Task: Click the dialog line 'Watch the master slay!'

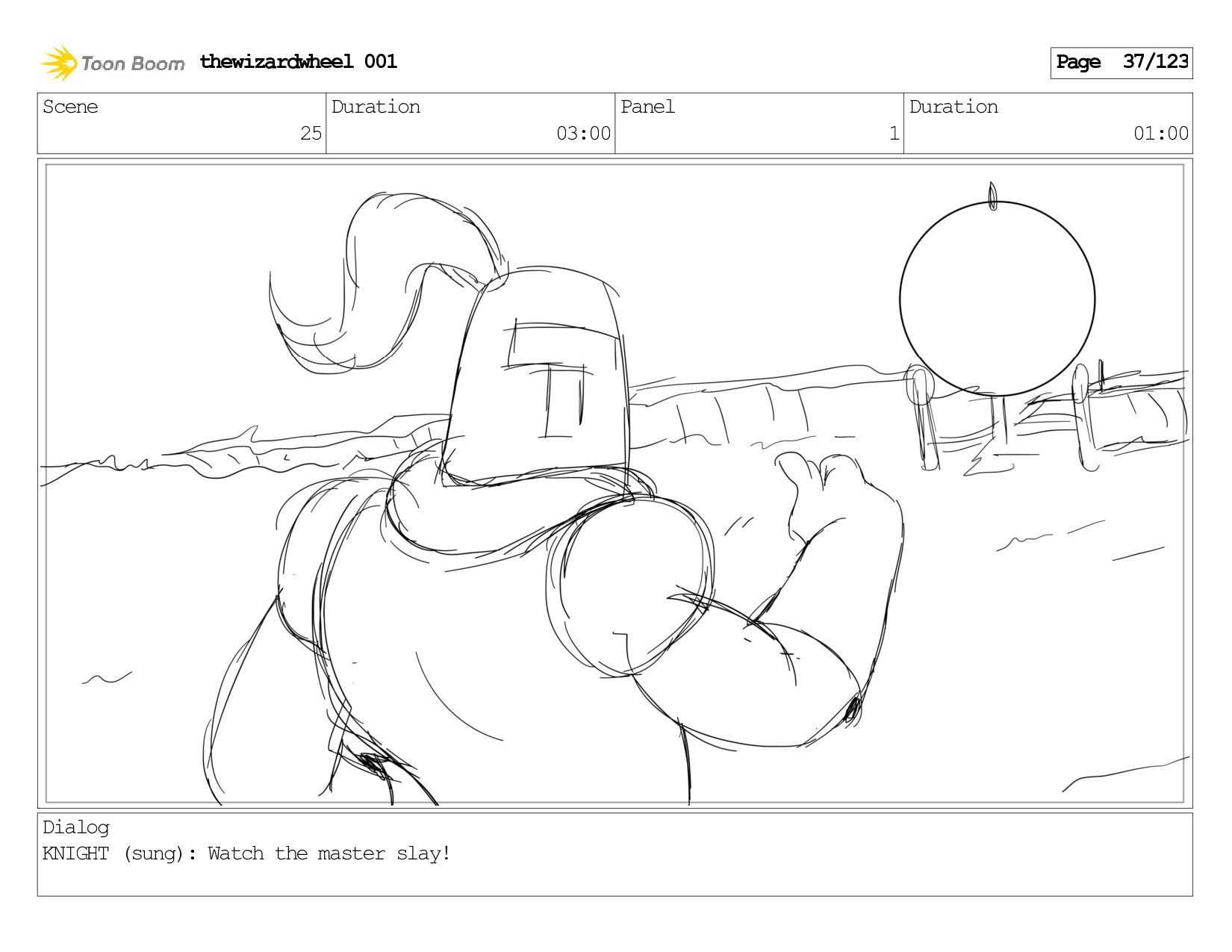Action: (x=329, y=853)
